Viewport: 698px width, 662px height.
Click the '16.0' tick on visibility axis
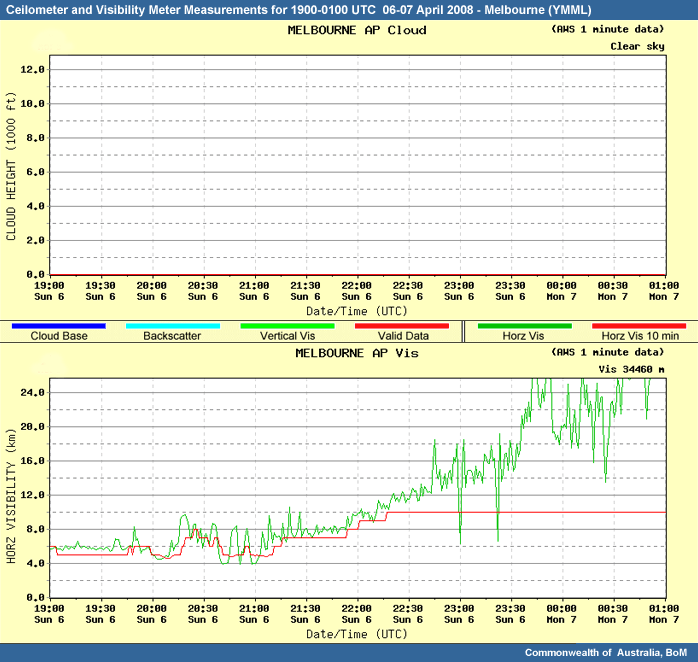(32, 461)
